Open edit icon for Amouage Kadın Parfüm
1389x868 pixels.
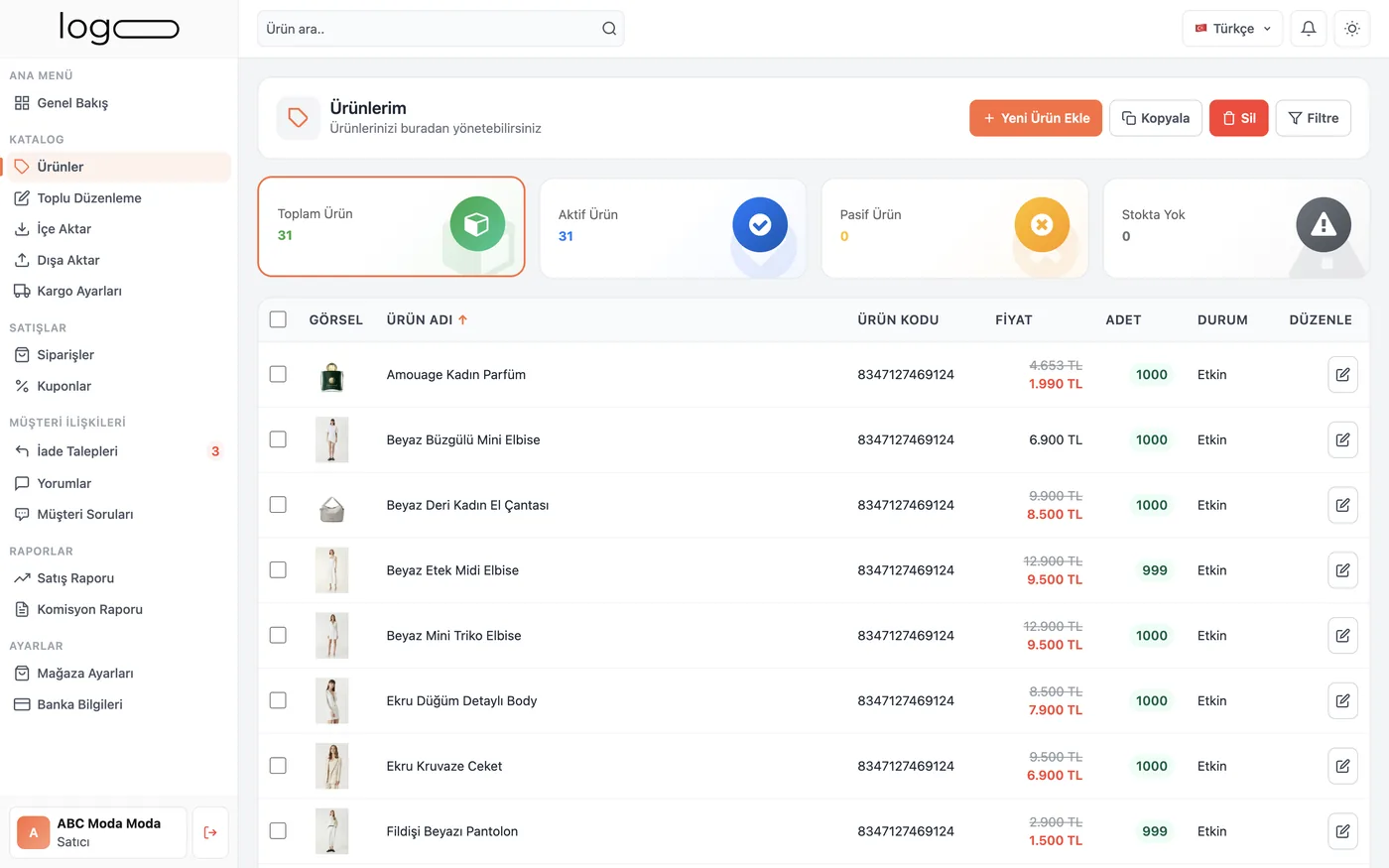pyautogui.click(x=1342, y=375)
